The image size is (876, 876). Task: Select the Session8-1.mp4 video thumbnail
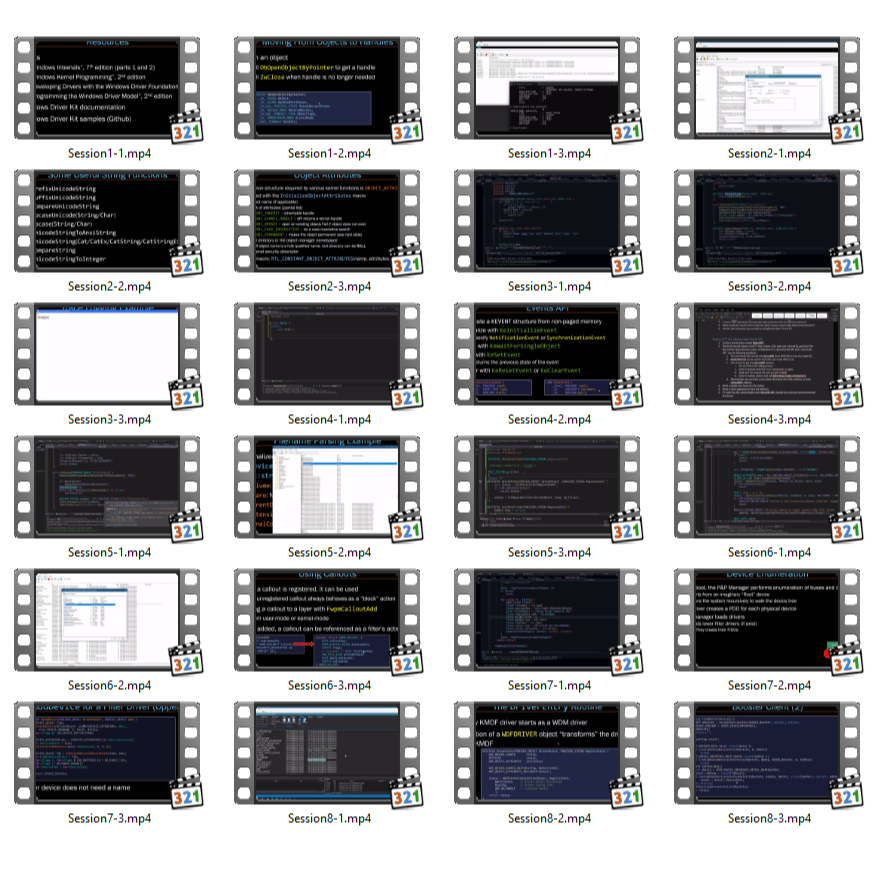pos(327,753)
